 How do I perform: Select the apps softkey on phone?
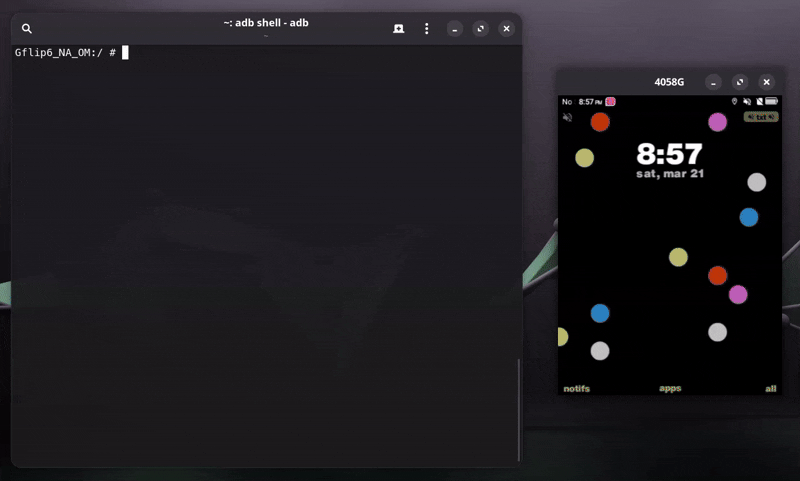(x=670, y=388)
